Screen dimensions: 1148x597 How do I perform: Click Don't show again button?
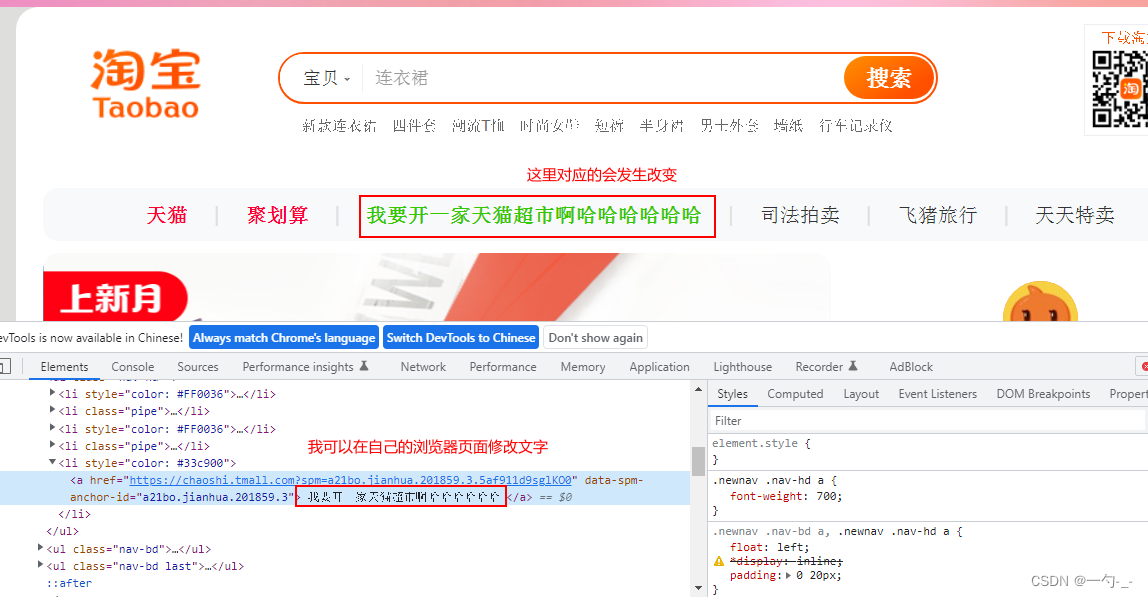tap(595, 338)
